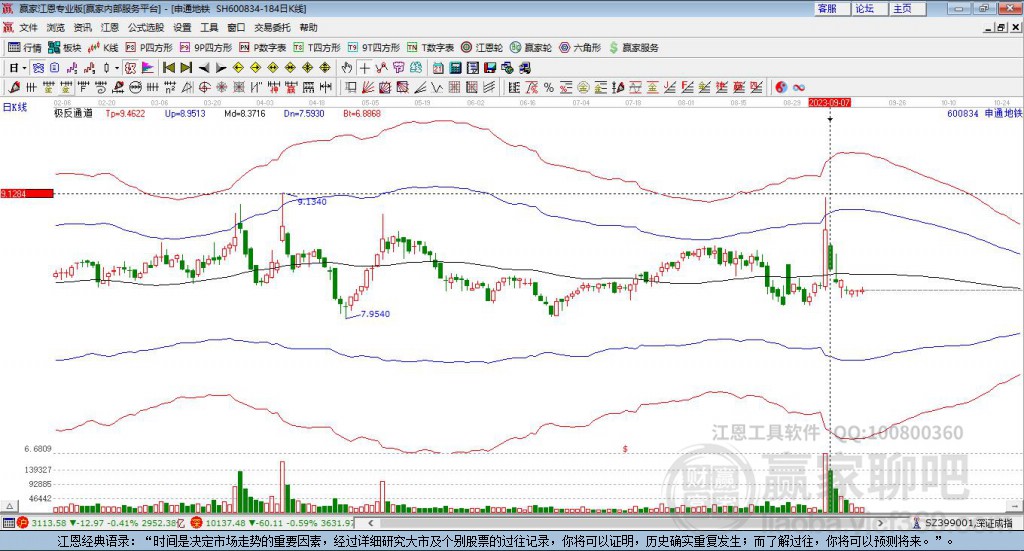The width and height of the screenshot is (1024, 551).
Task: Click the 9.1340 high price label
Action: [312, 202]
